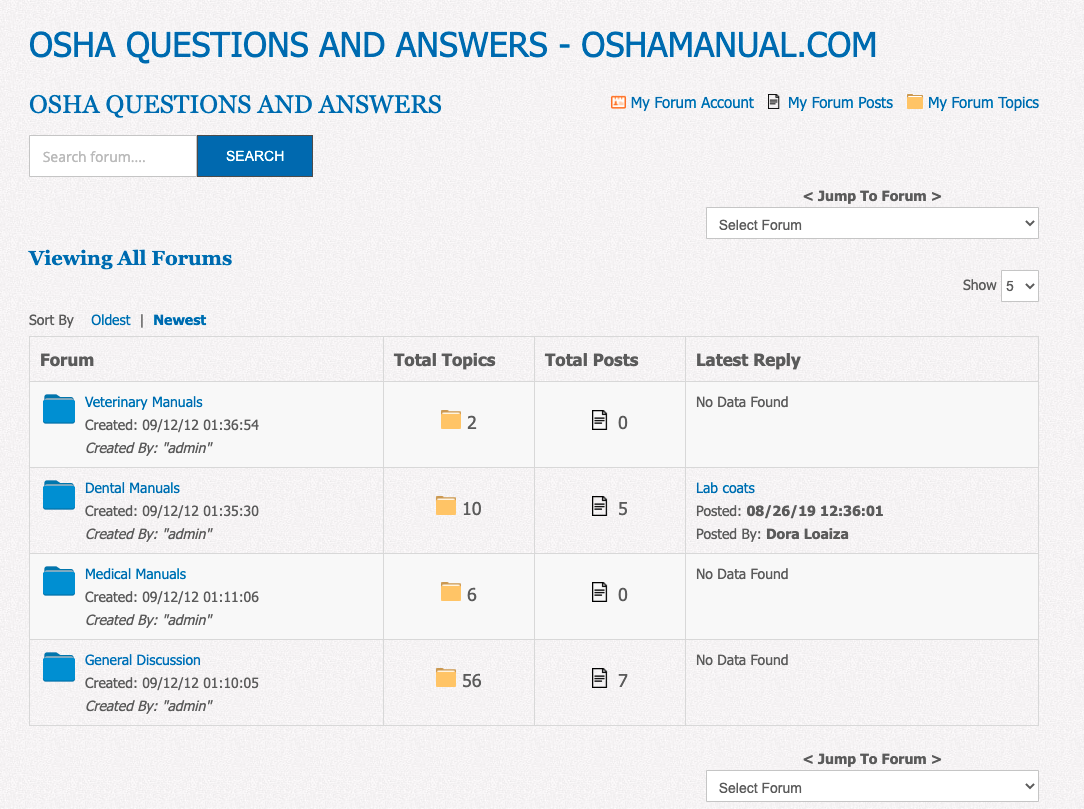Click the post count 5 for Dental Manuals
The height and width of the screenshot is (809, 1084).
pos(623,509)
